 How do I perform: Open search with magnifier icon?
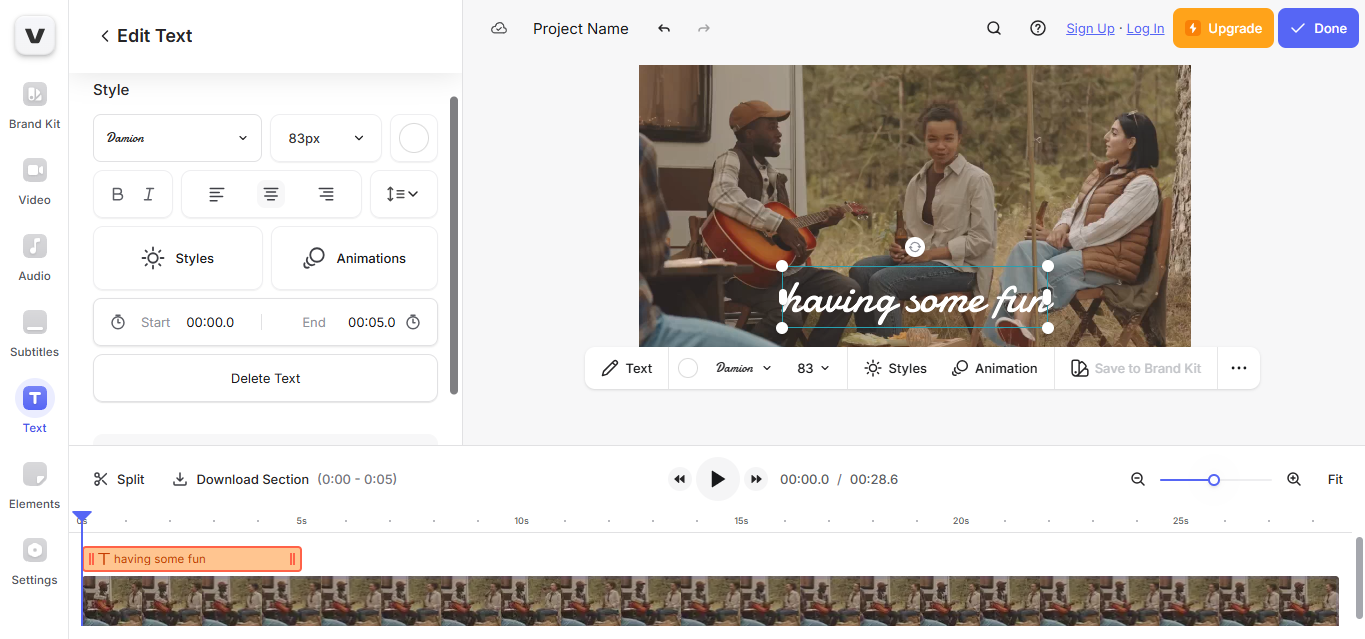[x=994, y=29]
